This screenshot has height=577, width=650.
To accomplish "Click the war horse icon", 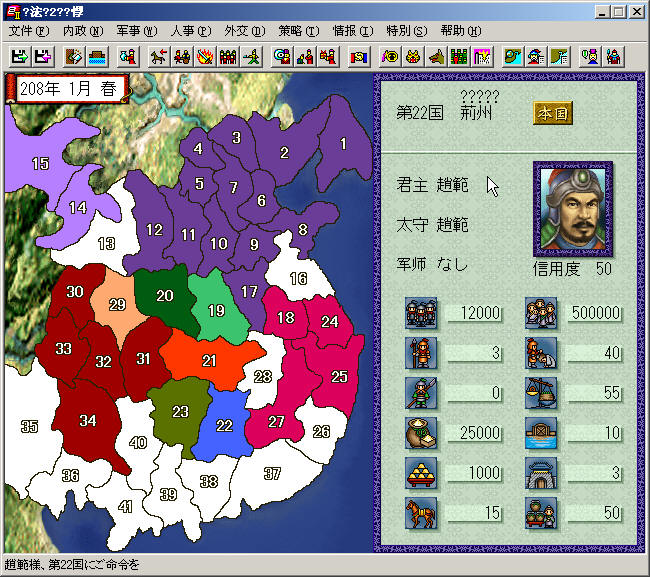I will tap(421, 511).
